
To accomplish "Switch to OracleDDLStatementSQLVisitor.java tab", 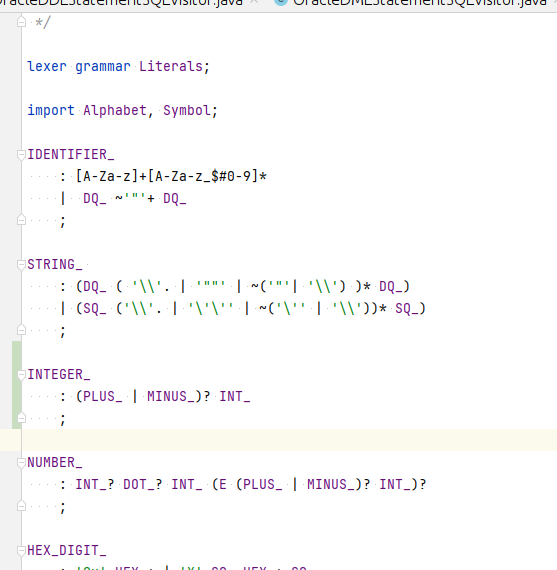I will pos(122,3).
